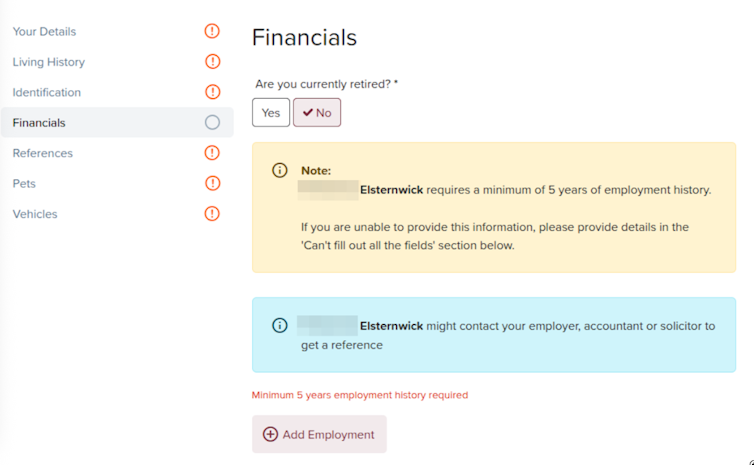754x465 pixels.
Task: Switch to the References section
Action: pos(43,154)
